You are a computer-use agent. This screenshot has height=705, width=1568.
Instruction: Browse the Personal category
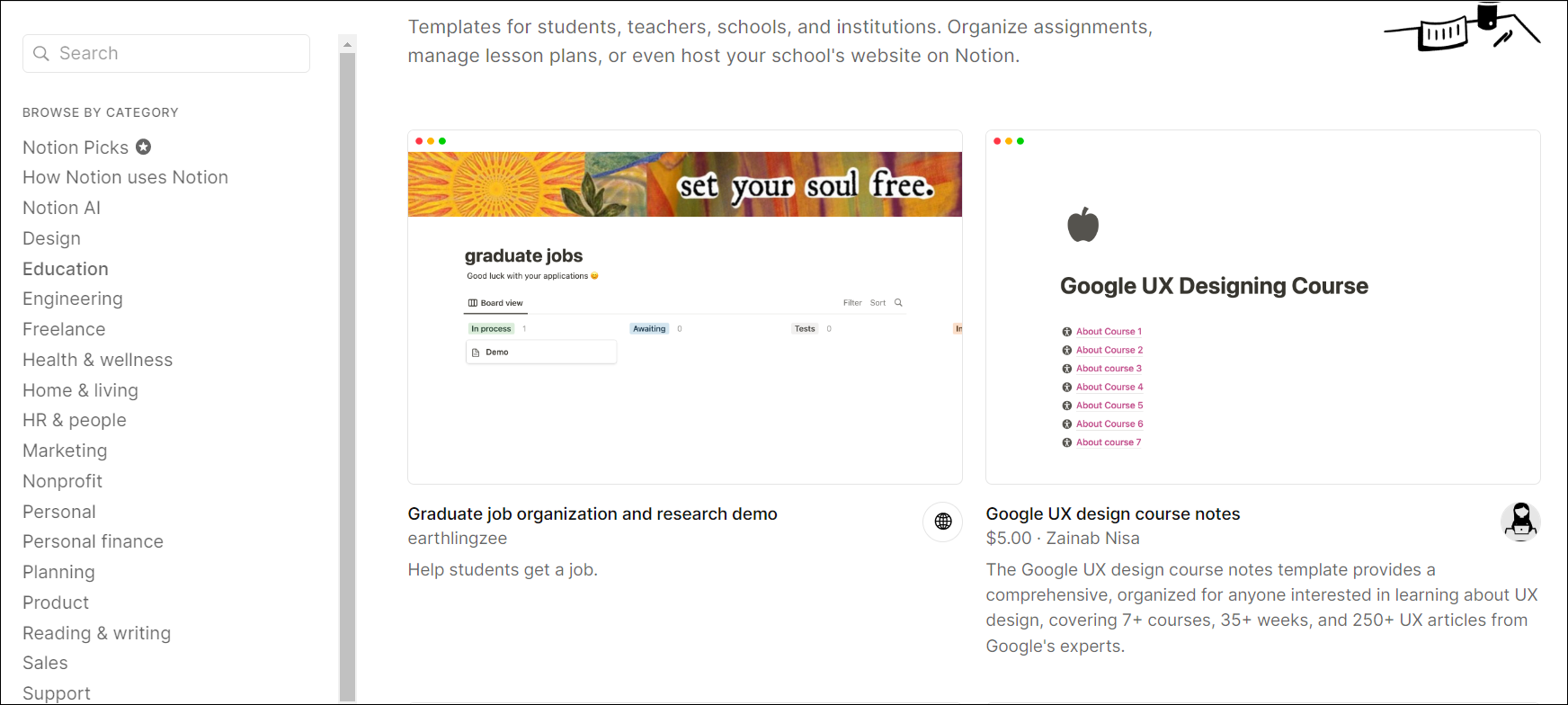tap(59, 512)
